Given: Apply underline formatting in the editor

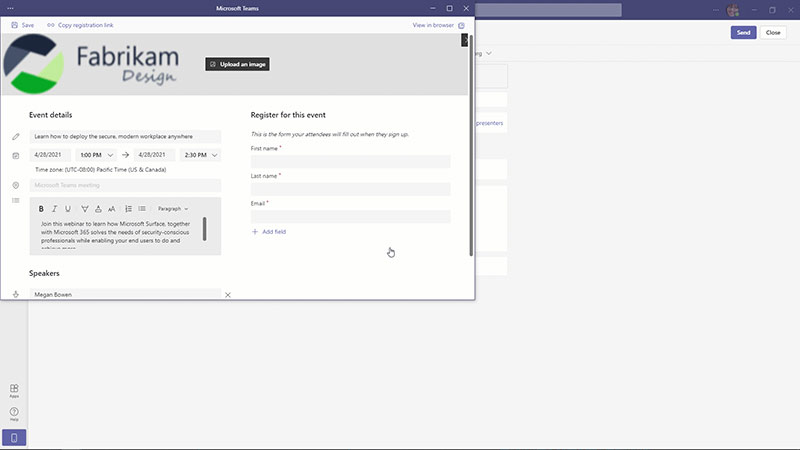Looking at the screenshot, I should pyautogui.click(x=68, y=209).
